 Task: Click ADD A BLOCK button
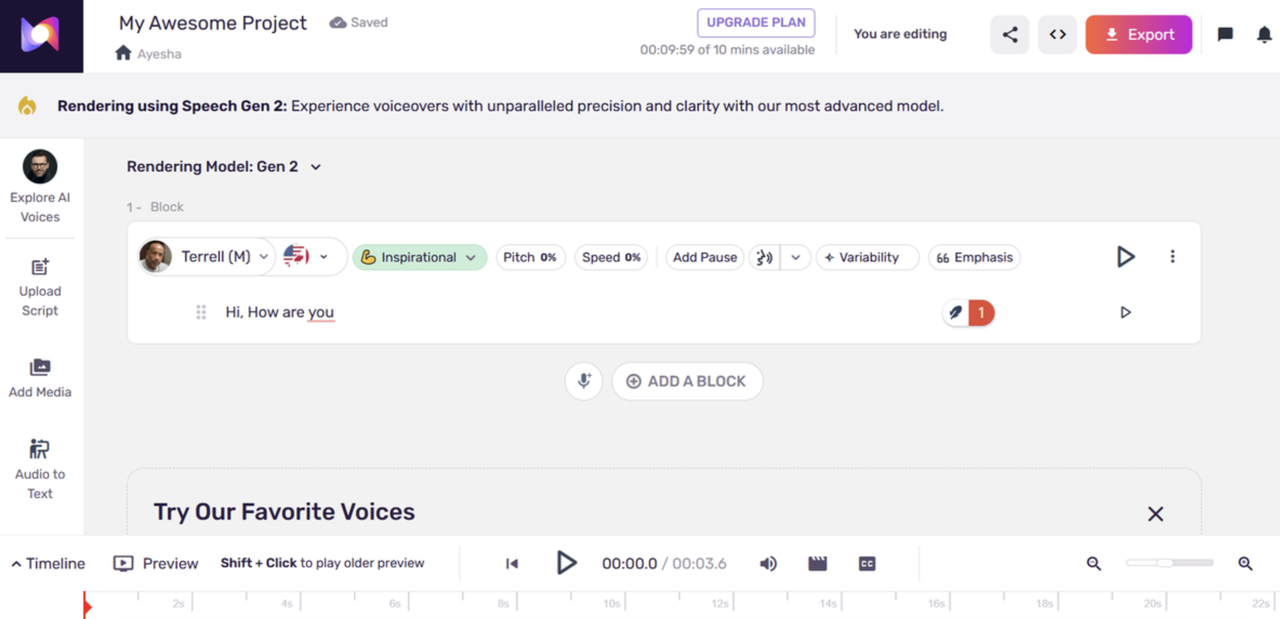point(687,381)
